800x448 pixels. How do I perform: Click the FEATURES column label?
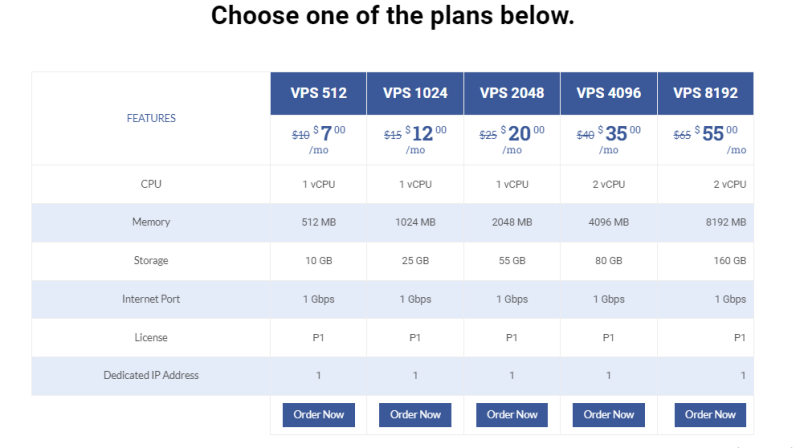[151, 118]
